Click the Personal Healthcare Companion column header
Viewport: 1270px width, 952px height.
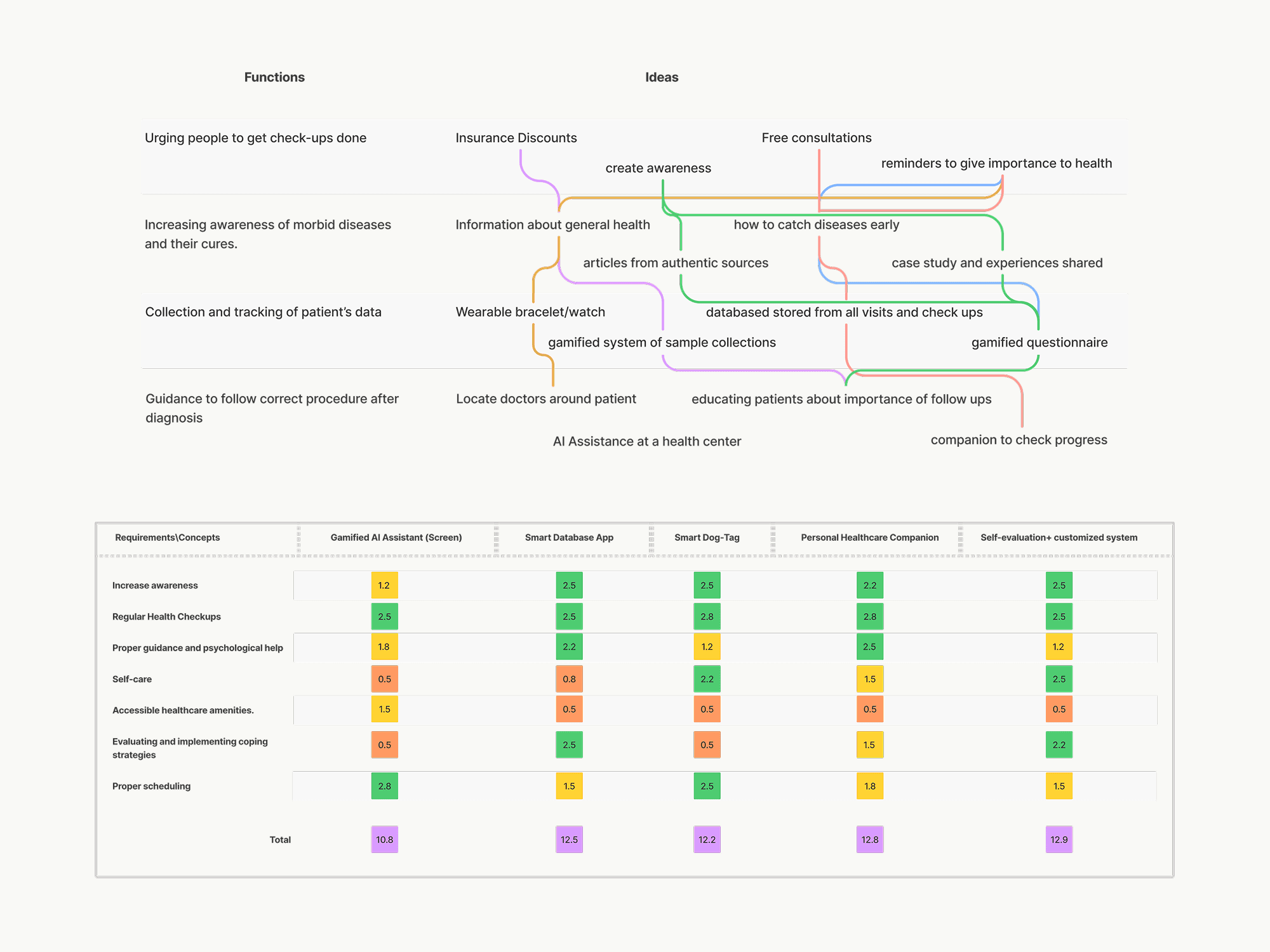(869, 538)
